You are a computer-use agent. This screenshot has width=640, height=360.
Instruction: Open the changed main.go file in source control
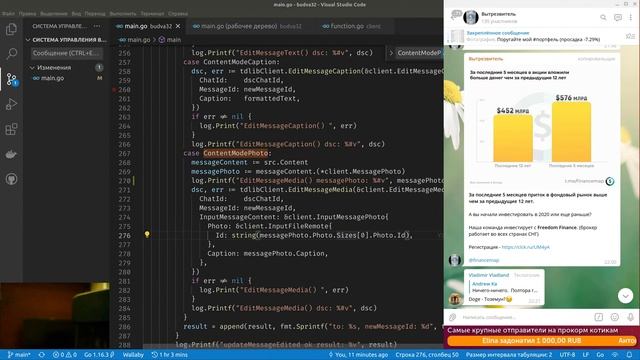tap(52, 78)
